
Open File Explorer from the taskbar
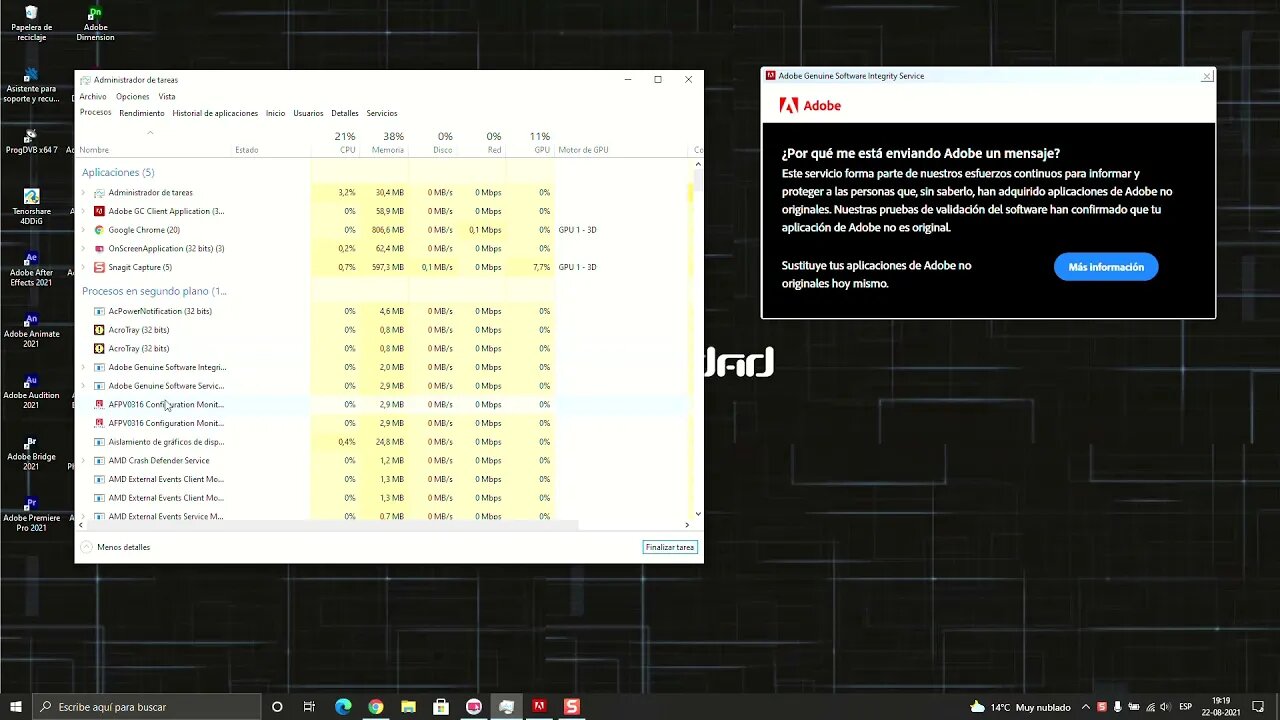click(x=408, y=707)
